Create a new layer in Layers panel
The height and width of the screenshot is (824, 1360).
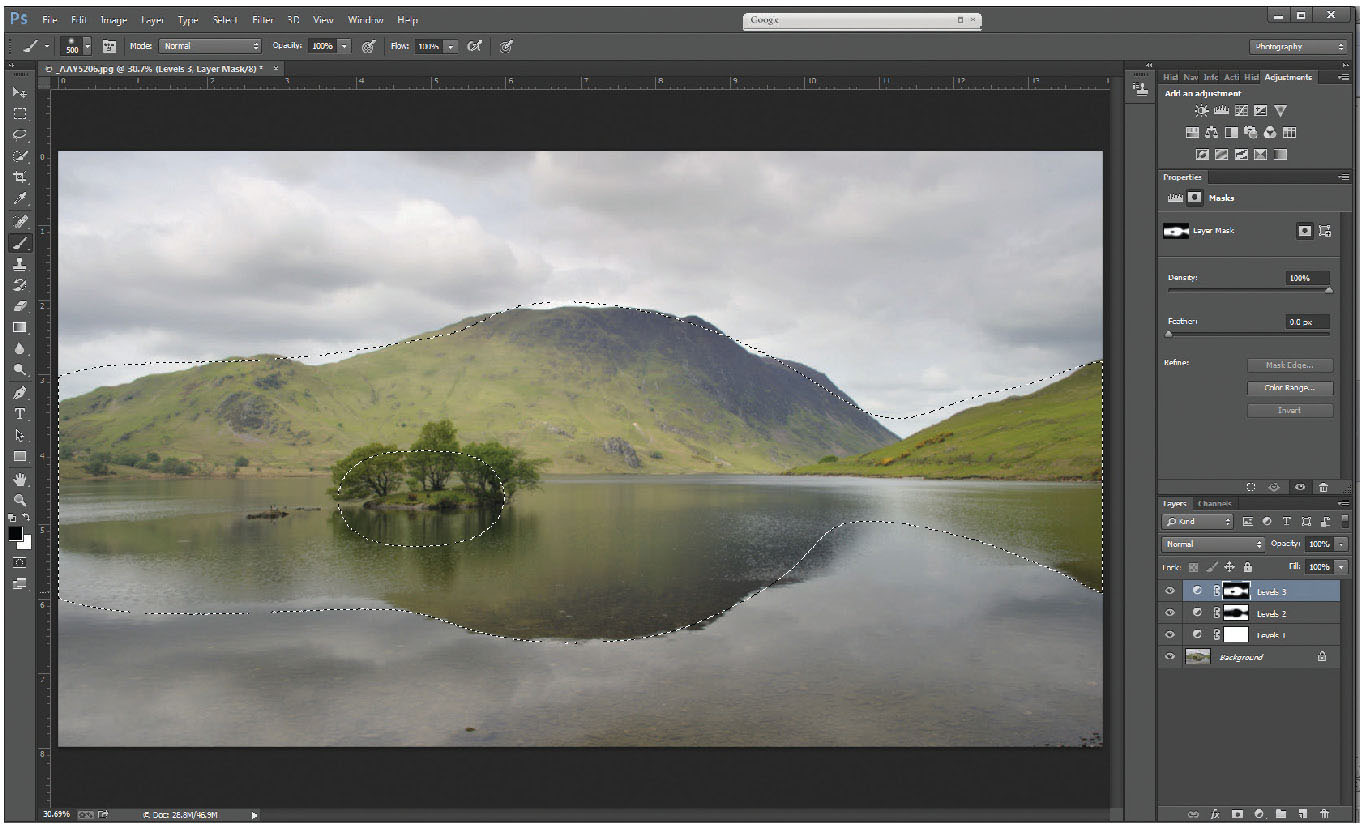point(1303,814)
